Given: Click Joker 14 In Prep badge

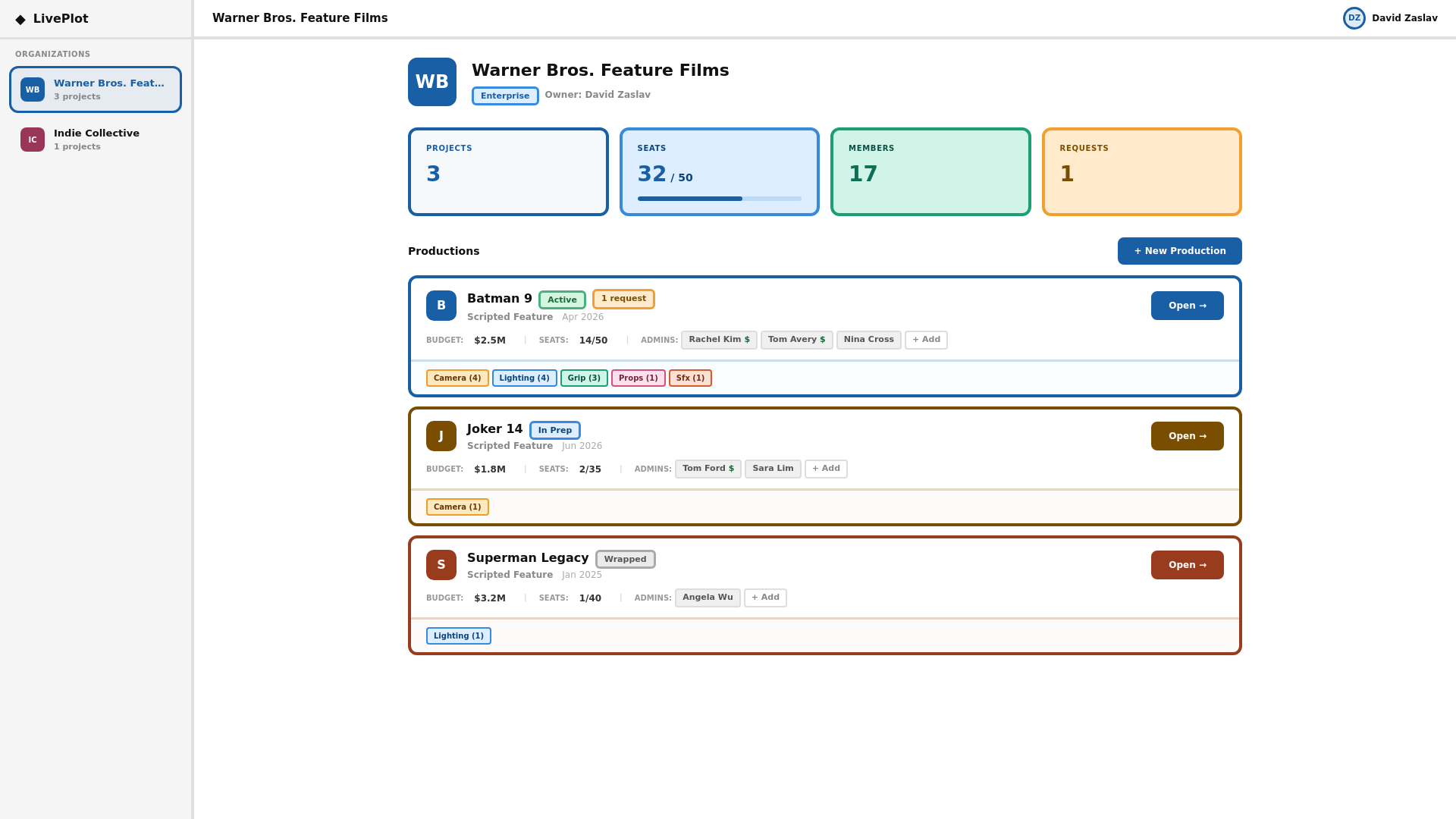Looking at the screenshot, I should [555, 430].
